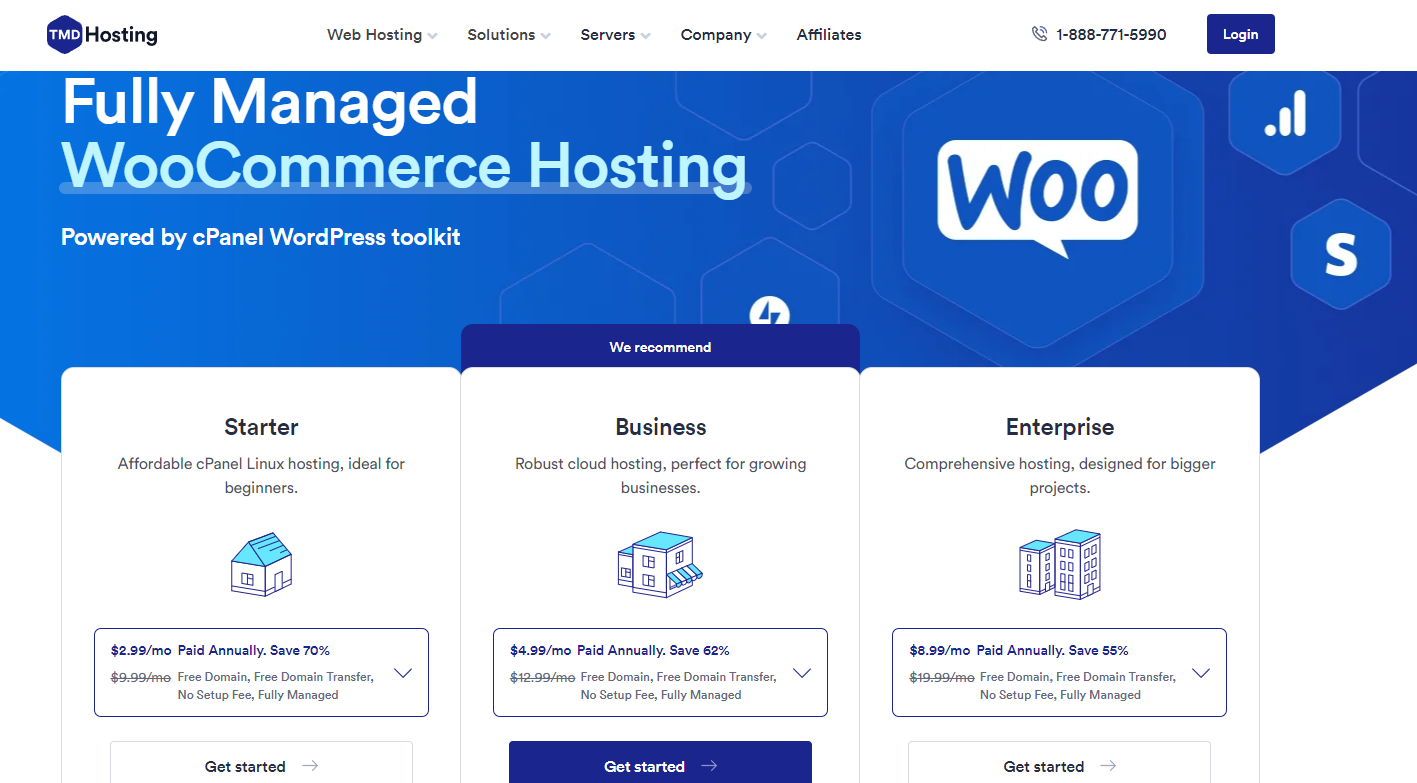
Task: Click the struck-through $9.99/mo price
Action: tap(141, 677)
